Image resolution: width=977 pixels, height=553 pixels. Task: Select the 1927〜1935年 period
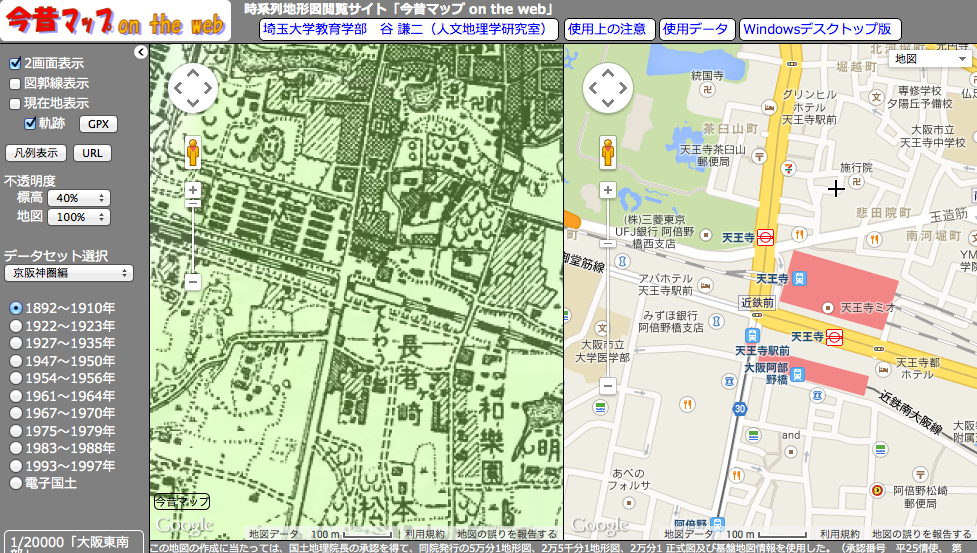[x=16, y=343]
